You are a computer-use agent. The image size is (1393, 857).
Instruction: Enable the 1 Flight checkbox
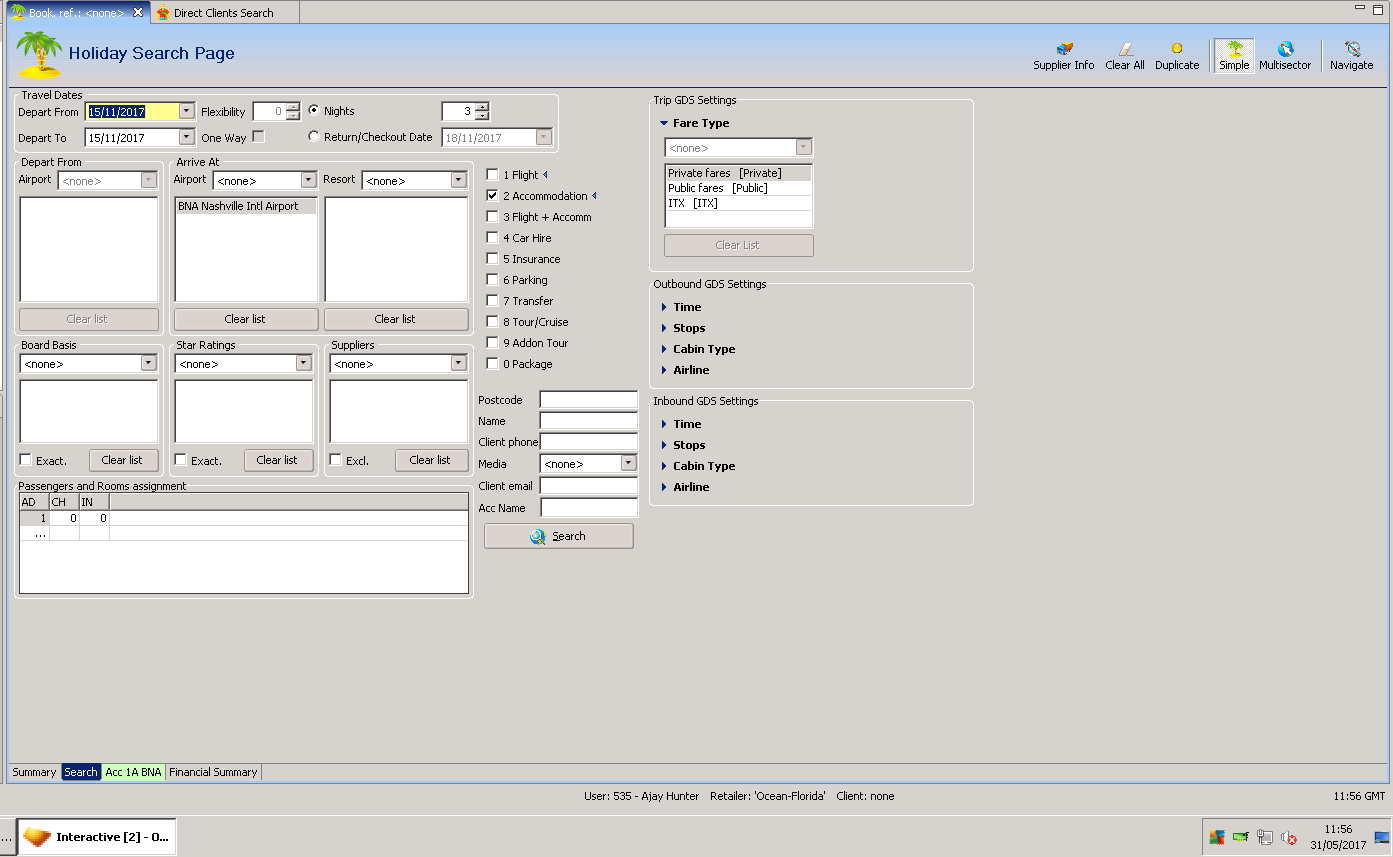click(492, 175)
